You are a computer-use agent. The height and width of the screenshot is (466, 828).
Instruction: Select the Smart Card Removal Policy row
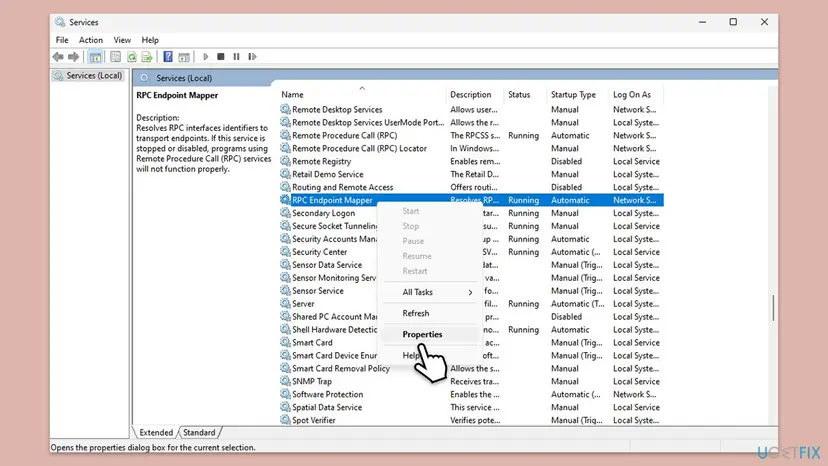point(471,368)
